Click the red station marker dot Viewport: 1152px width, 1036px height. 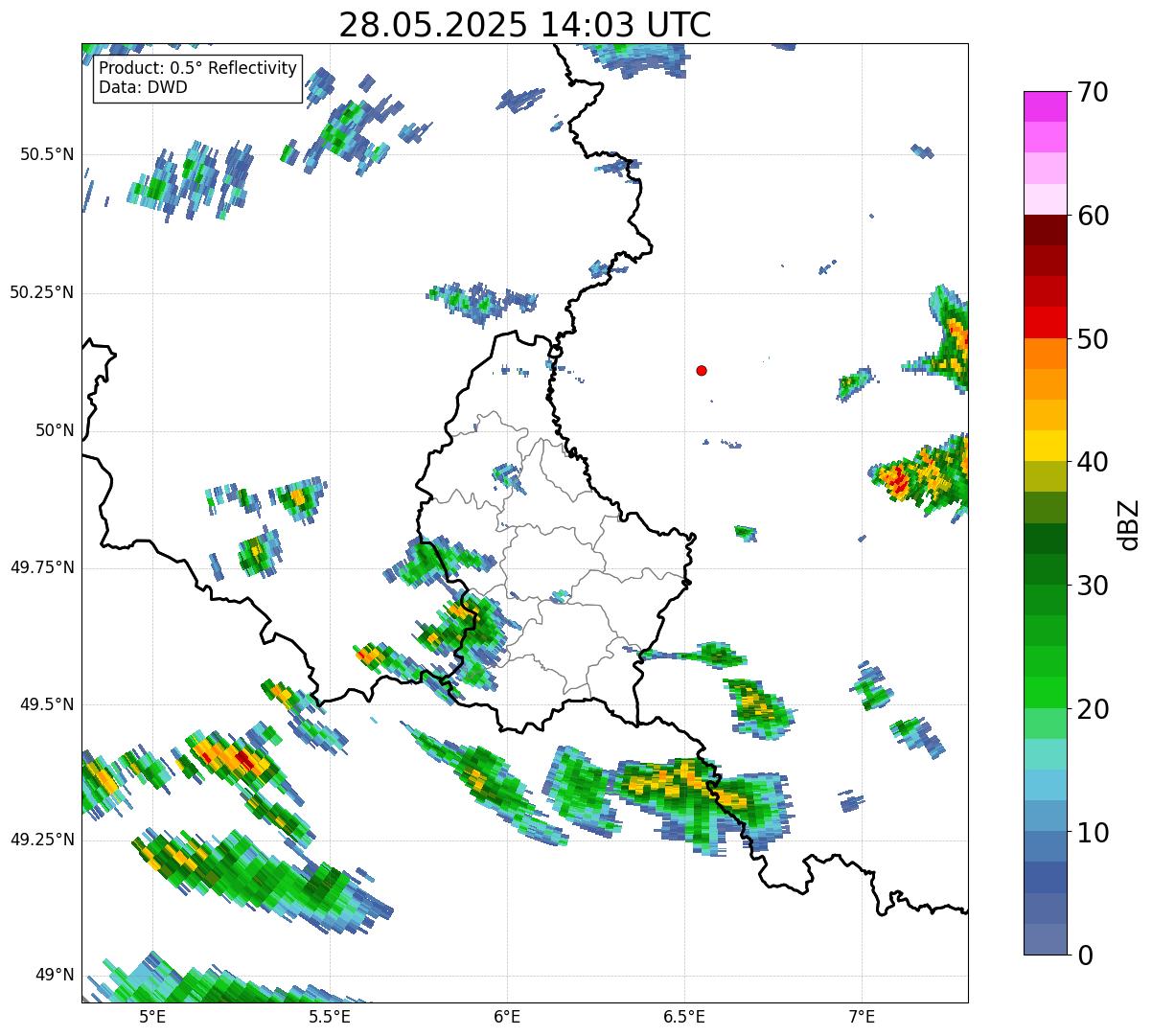[x=702, y=370]
